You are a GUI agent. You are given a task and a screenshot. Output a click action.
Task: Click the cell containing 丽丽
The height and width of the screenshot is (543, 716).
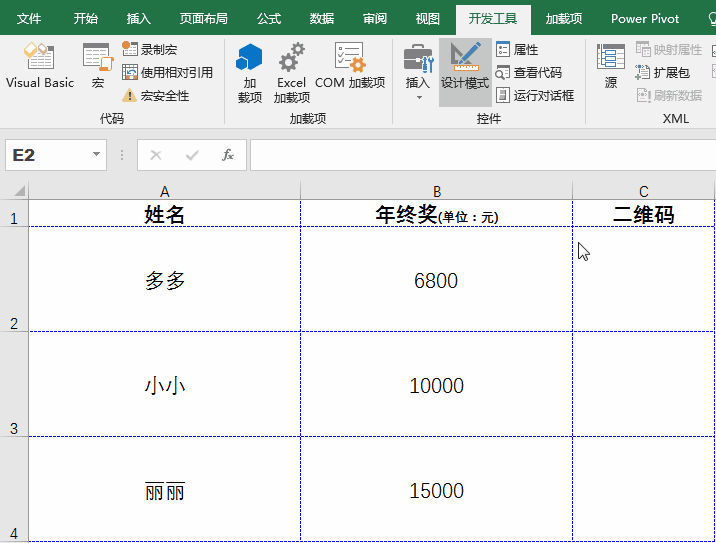click(x=164, y=489)
